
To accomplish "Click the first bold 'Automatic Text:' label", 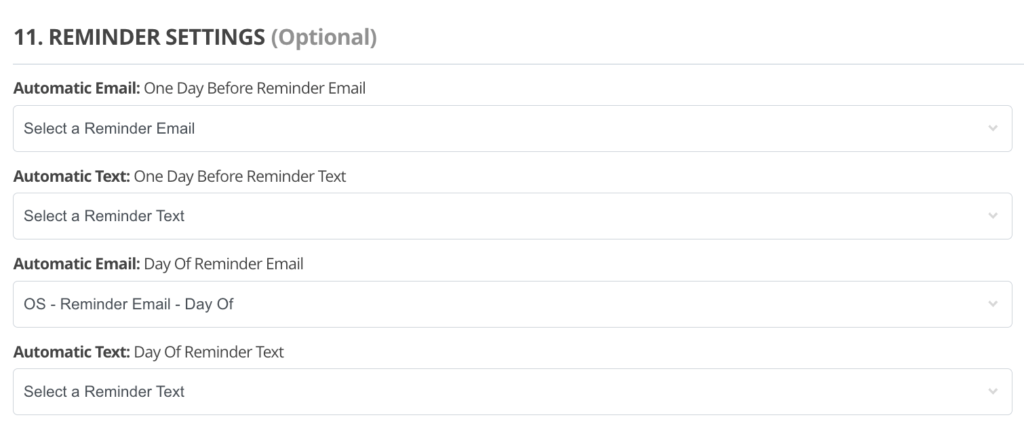I will coord(71,176).
